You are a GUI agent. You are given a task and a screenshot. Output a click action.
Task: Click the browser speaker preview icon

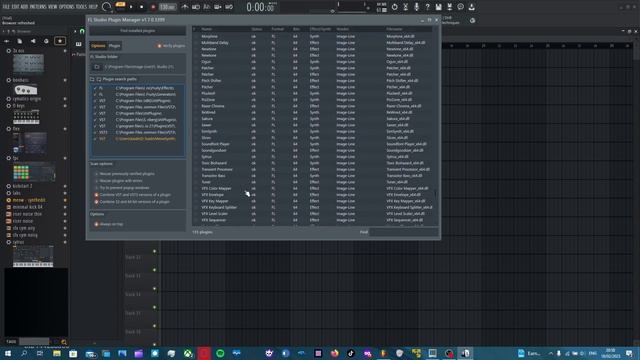tap(33, 41)
